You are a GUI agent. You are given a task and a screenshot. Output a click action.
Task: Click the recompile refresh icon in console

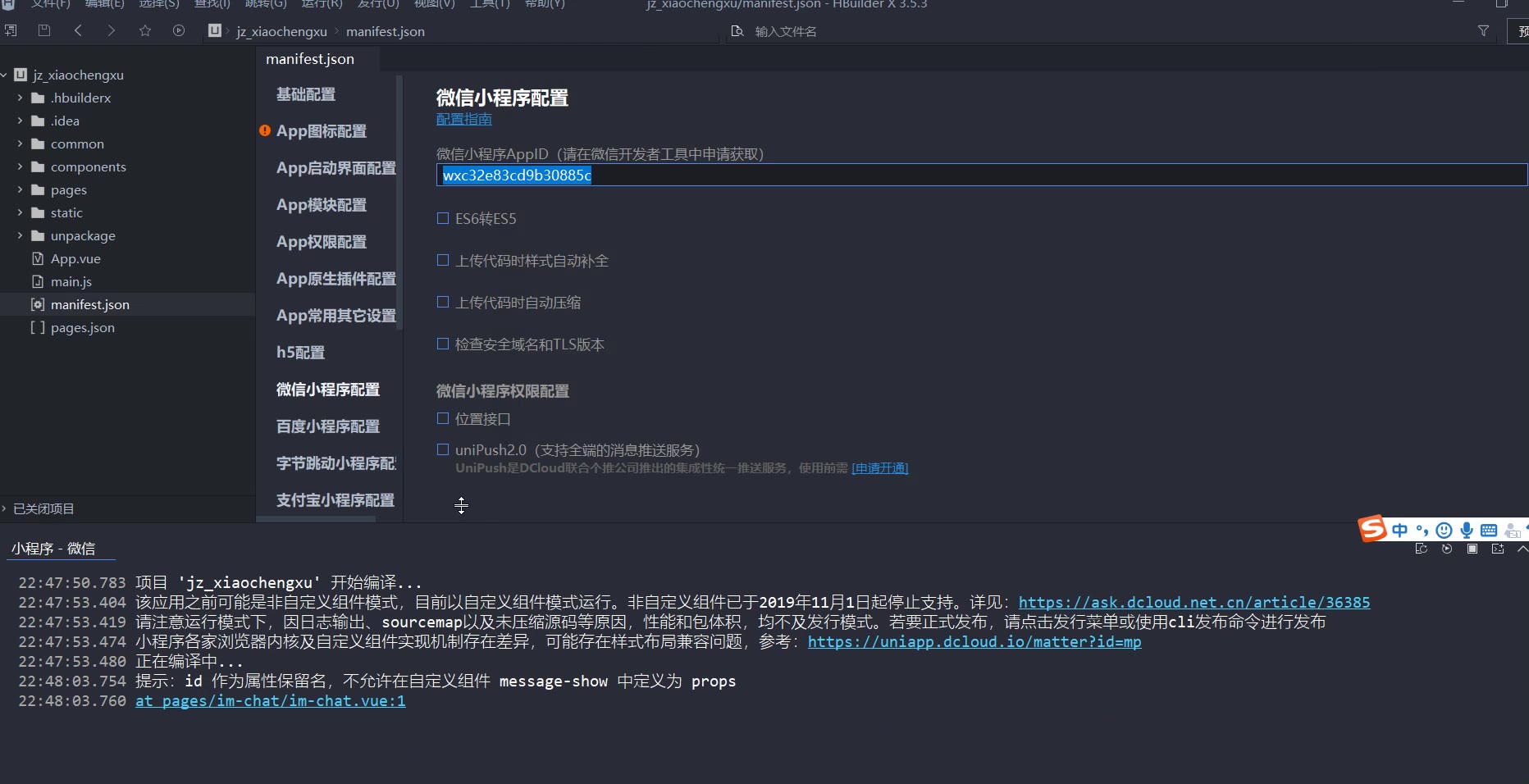[1422, 549]
